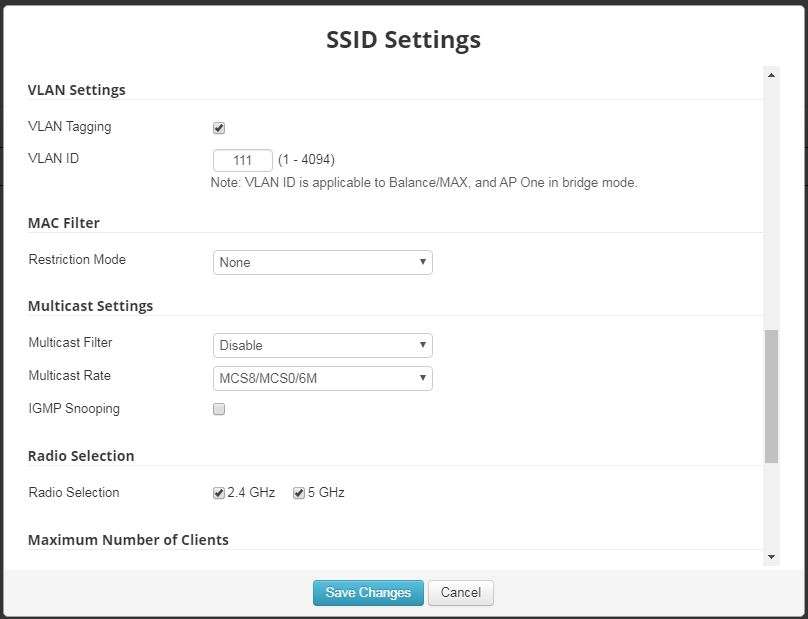Open the Multicast Filter dropdown
808x619 pixels.
pyautogui.click(x=320, y=343)
